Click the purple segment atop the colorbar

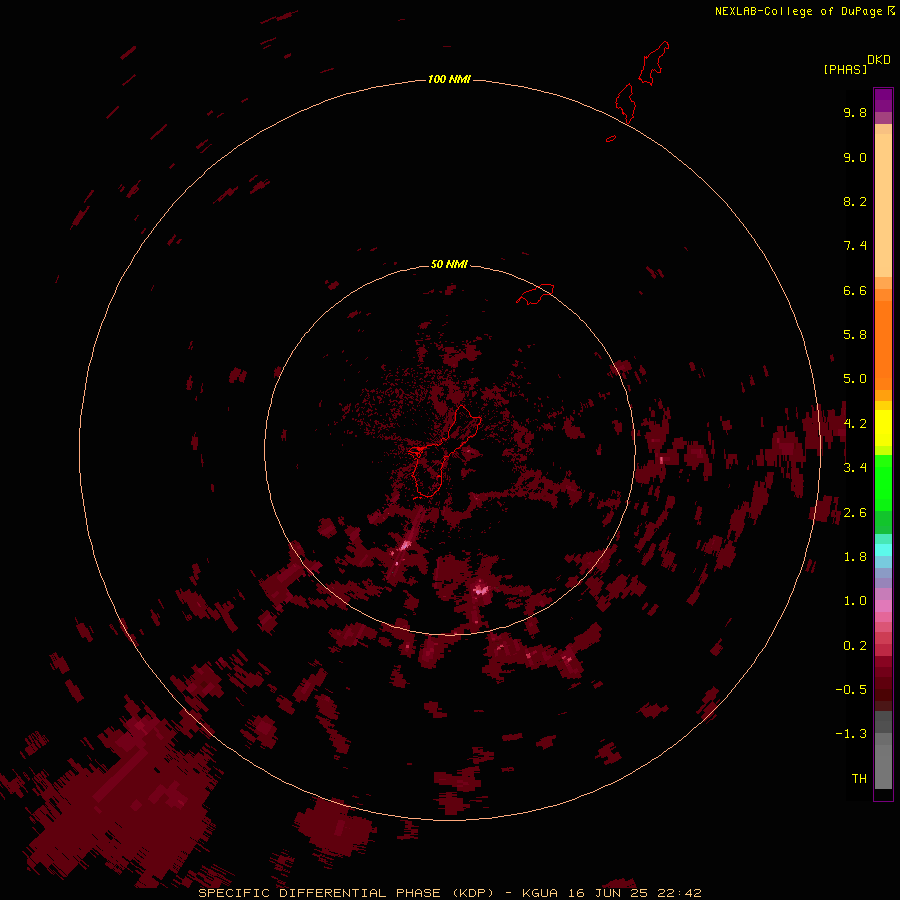(883, 100)
